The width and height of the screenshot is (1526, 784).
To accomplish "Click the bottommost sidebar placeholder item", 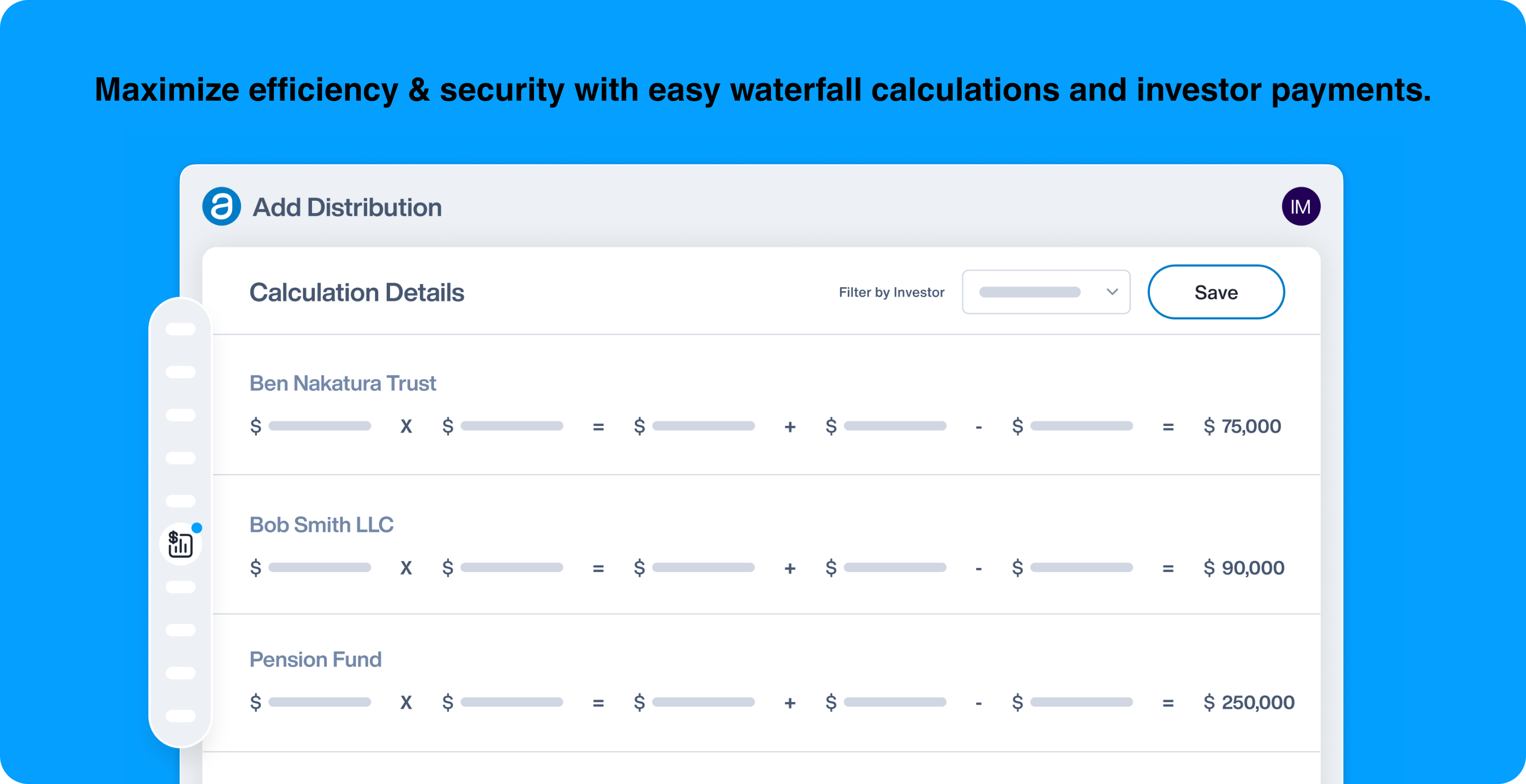I will pos(180,715).
